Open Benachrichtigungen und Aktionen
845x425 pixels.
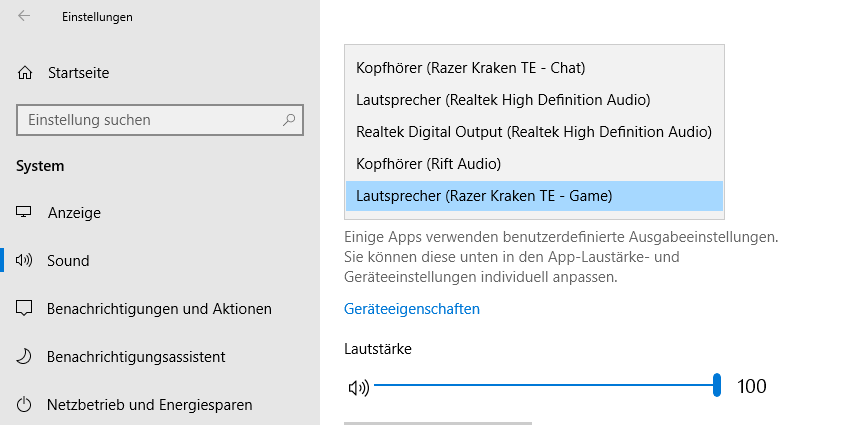pyautogui.click(x=160, y=309)
